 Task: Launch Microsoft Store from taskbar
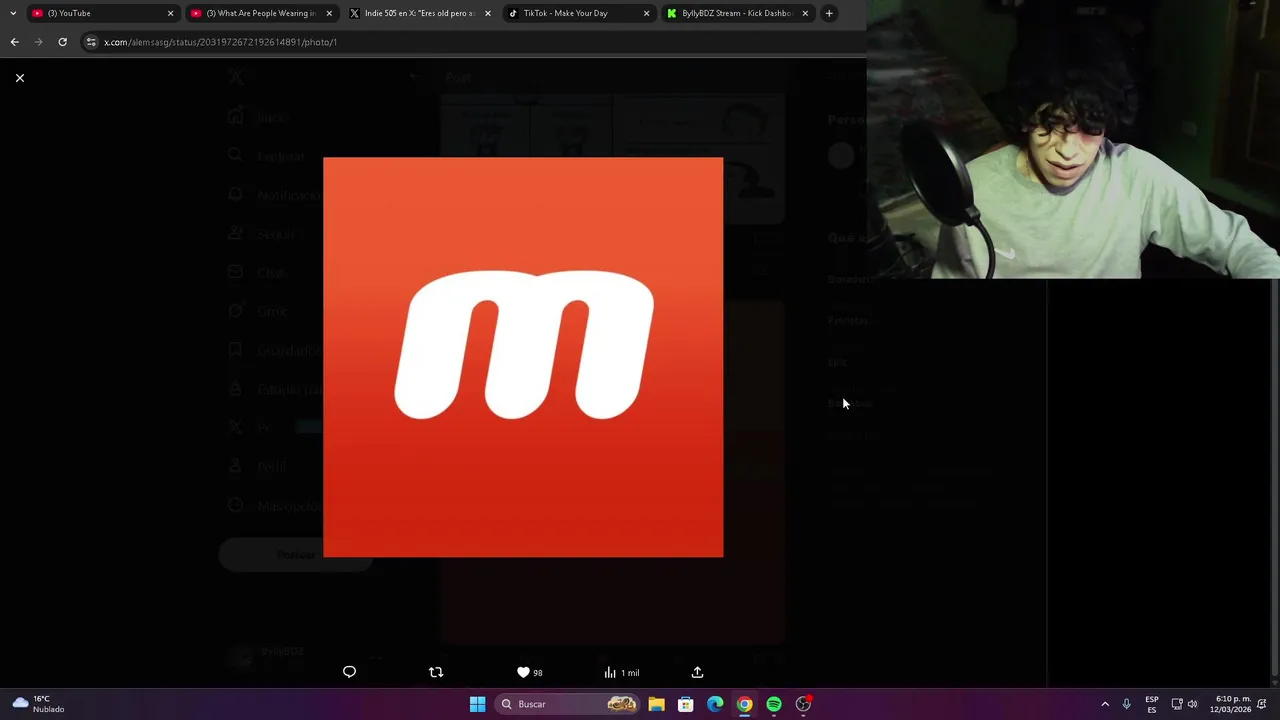(x=686, y=704)
